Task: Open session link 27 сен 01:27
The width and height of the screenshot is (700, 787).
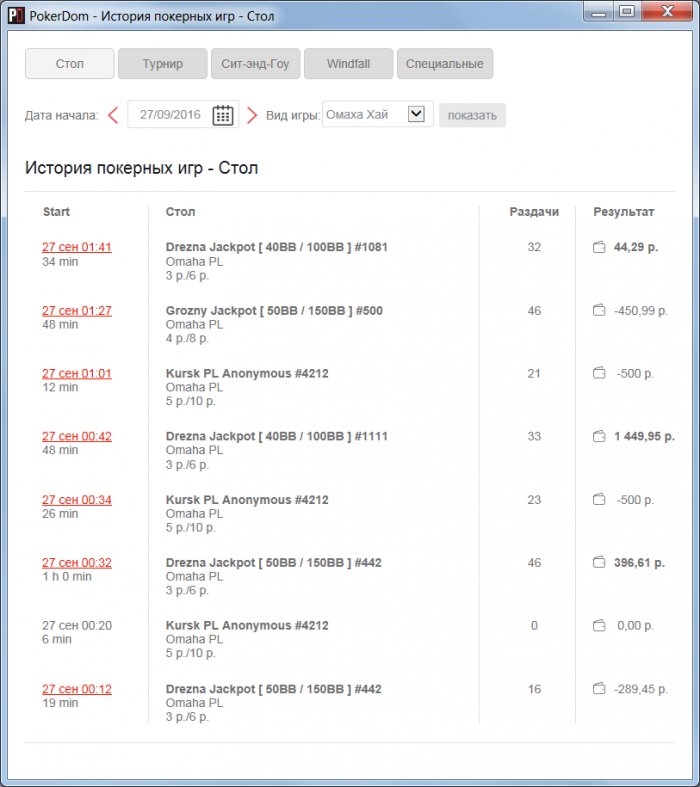Action: tap(77, 311)
